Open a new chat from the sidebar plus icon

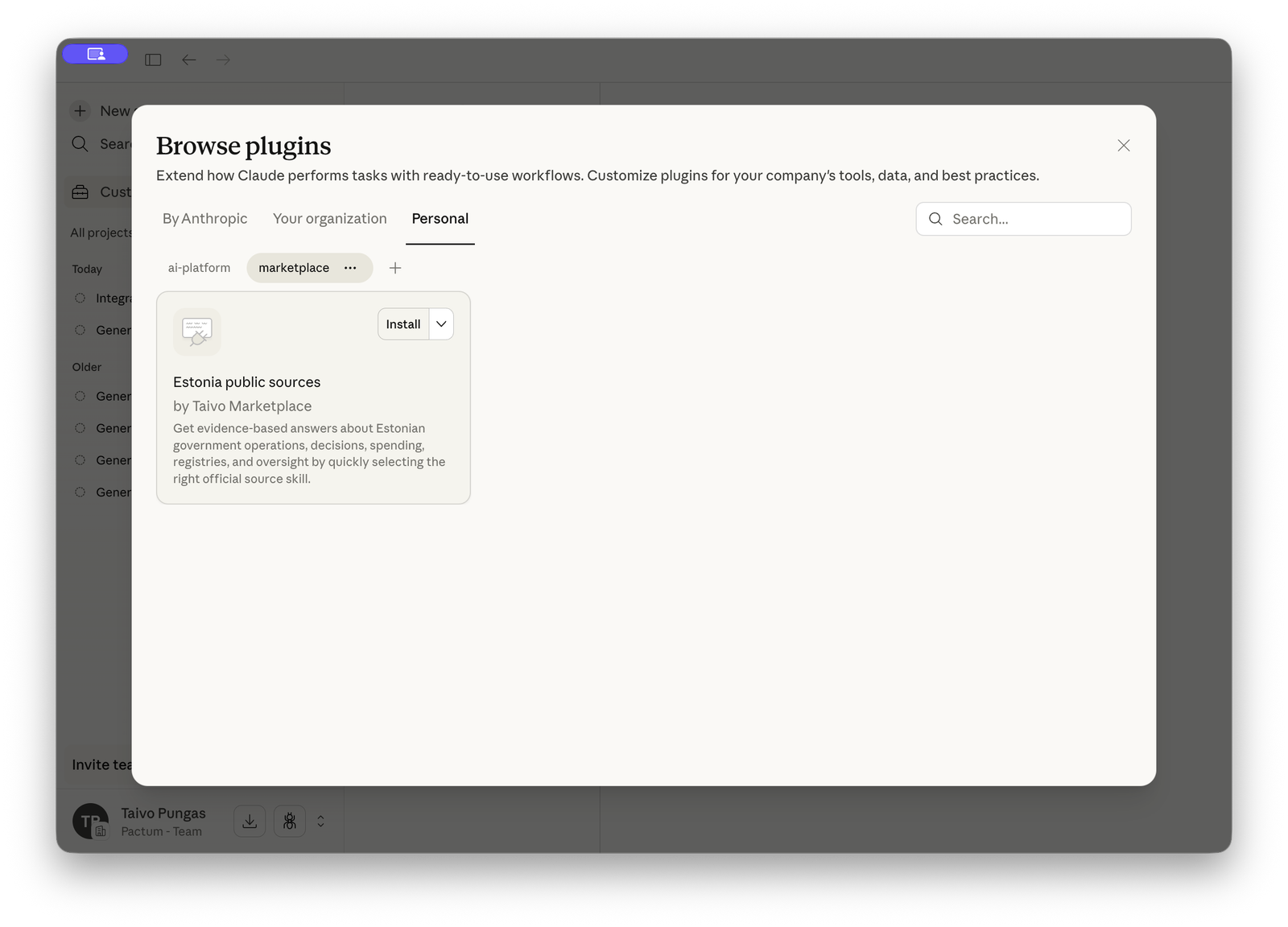tap(80, 111)
